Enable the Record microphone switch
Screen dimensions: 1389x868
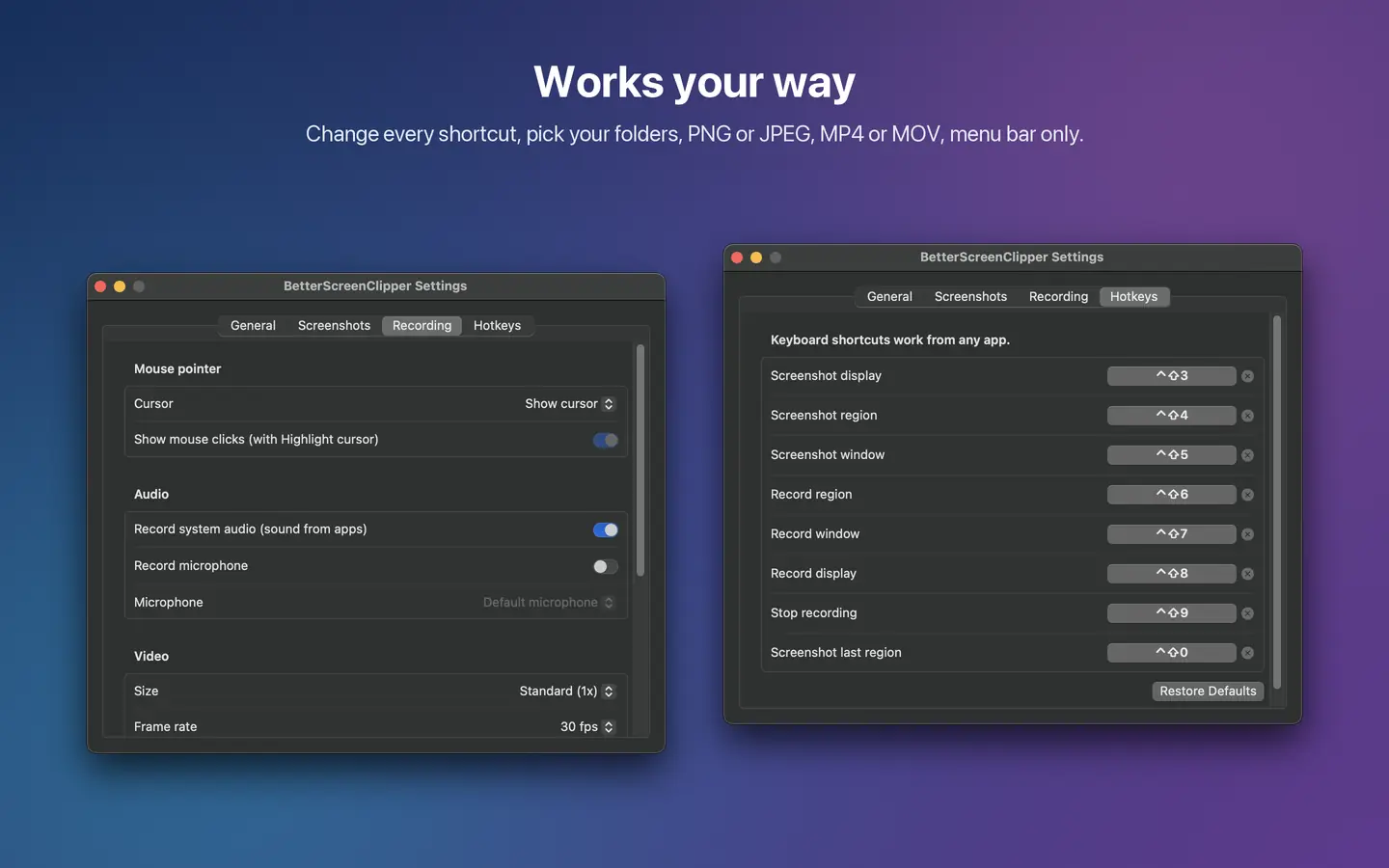[x=606, y=566]
